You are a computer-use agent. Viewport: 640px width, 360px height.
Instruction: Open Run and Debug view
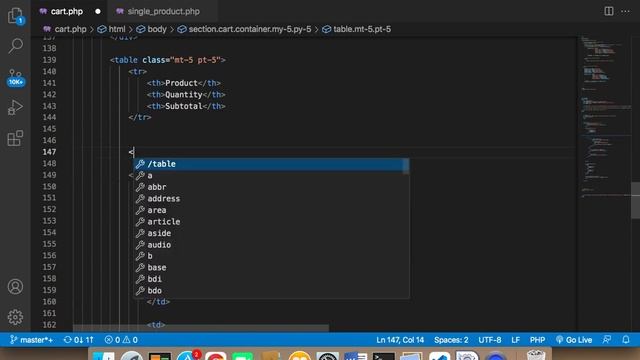pos(16,107)
